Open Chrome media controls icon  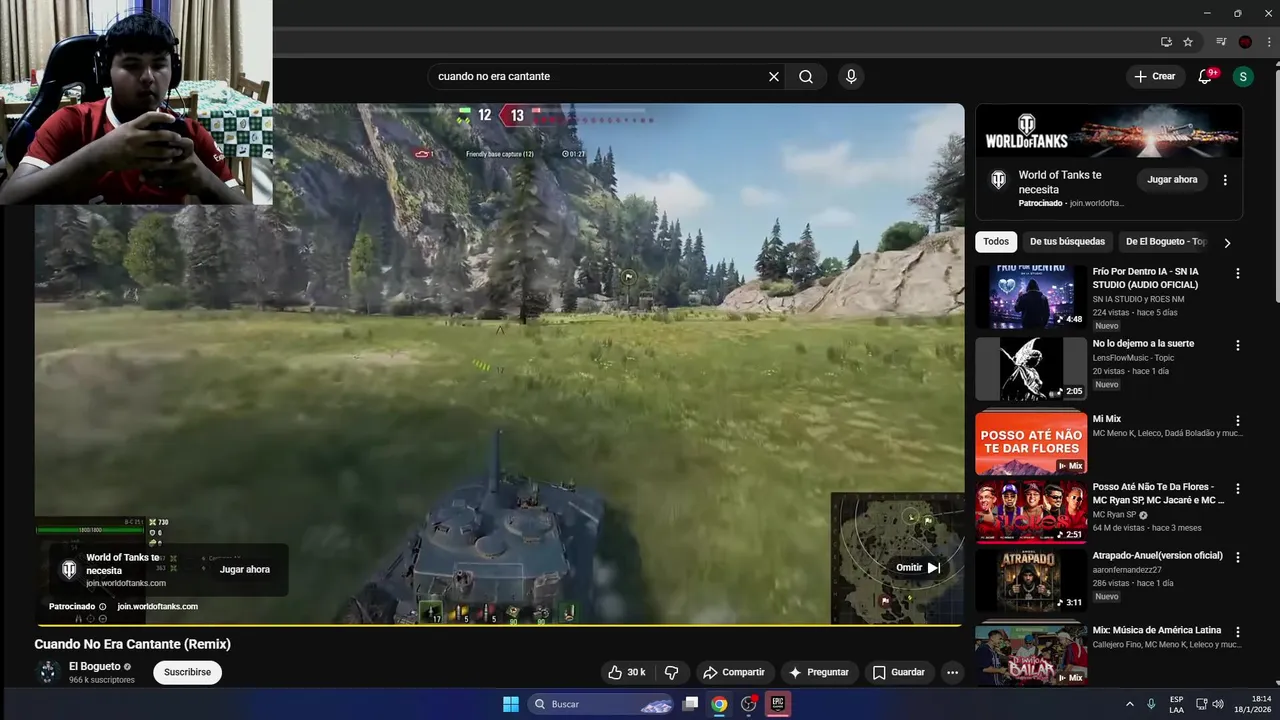click(x=1221, y=42)
